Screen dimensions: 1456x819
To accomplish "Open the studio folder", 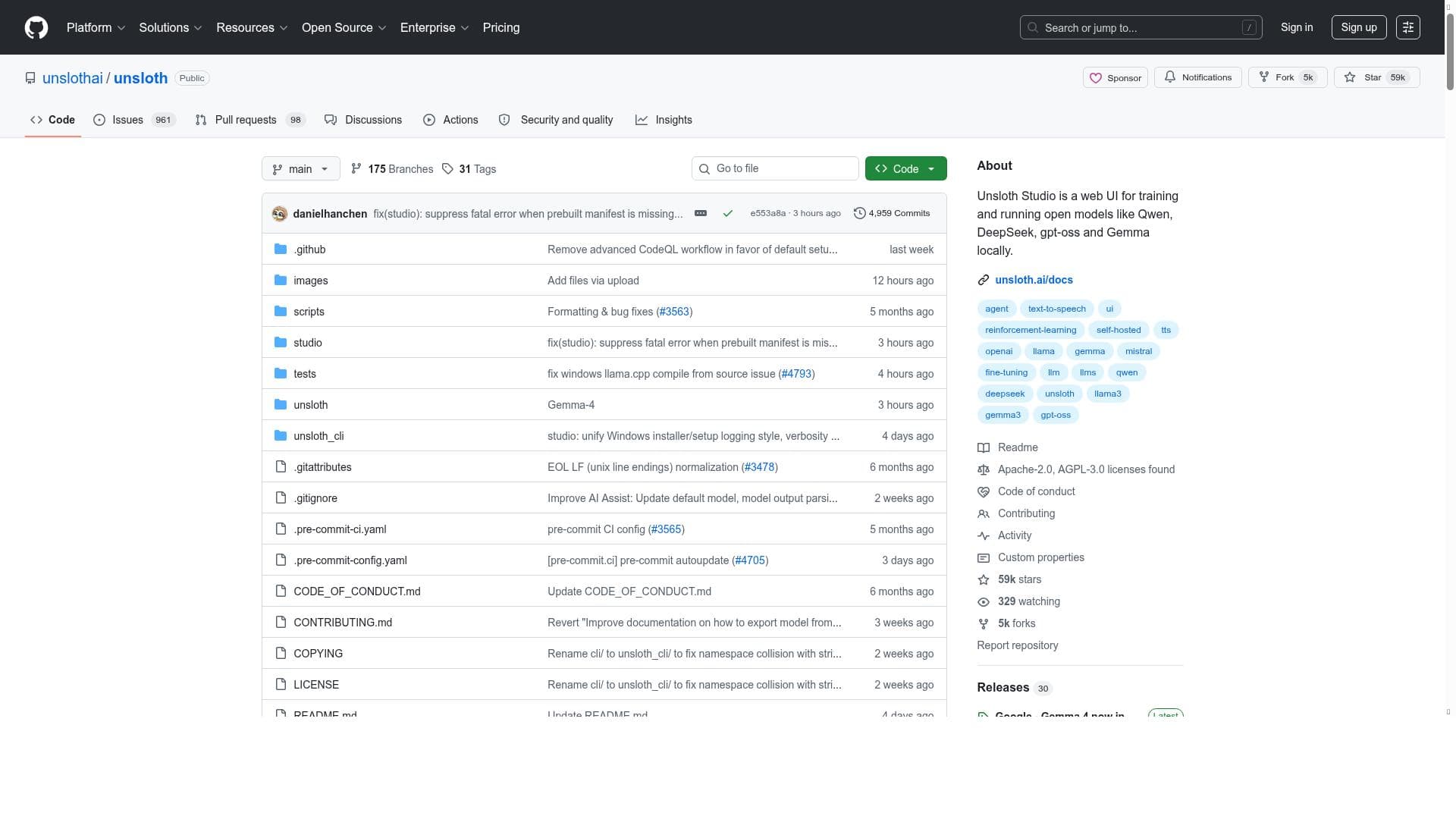I will coord(308,343).
